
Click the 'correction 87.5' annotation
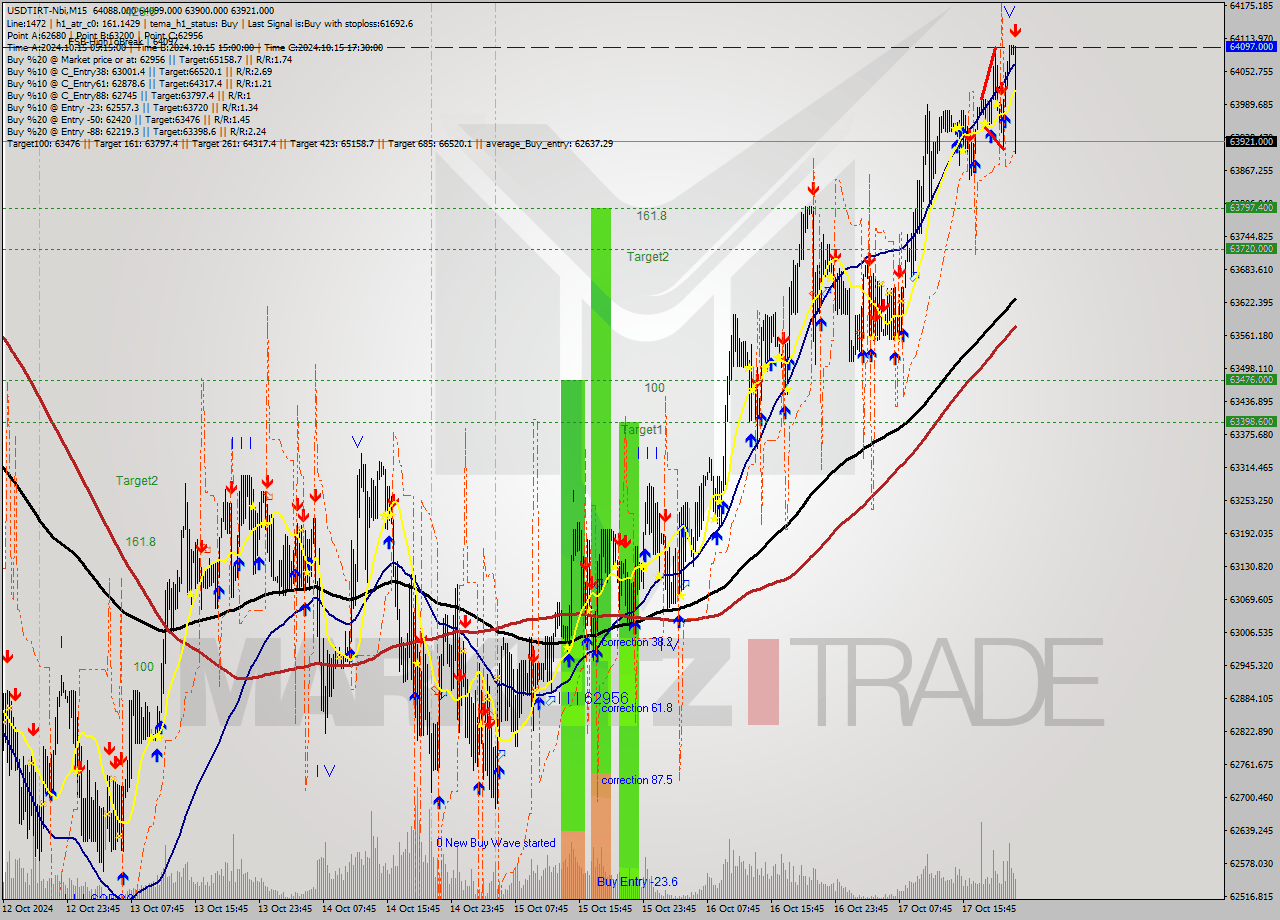[637, 780]
